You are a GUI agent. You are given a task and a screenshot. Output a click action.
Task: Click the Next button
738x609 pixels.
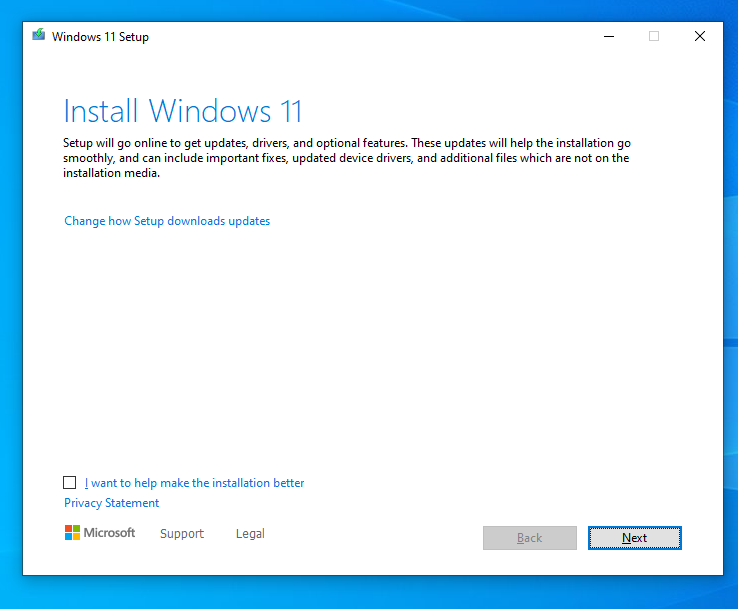point(634,537)
